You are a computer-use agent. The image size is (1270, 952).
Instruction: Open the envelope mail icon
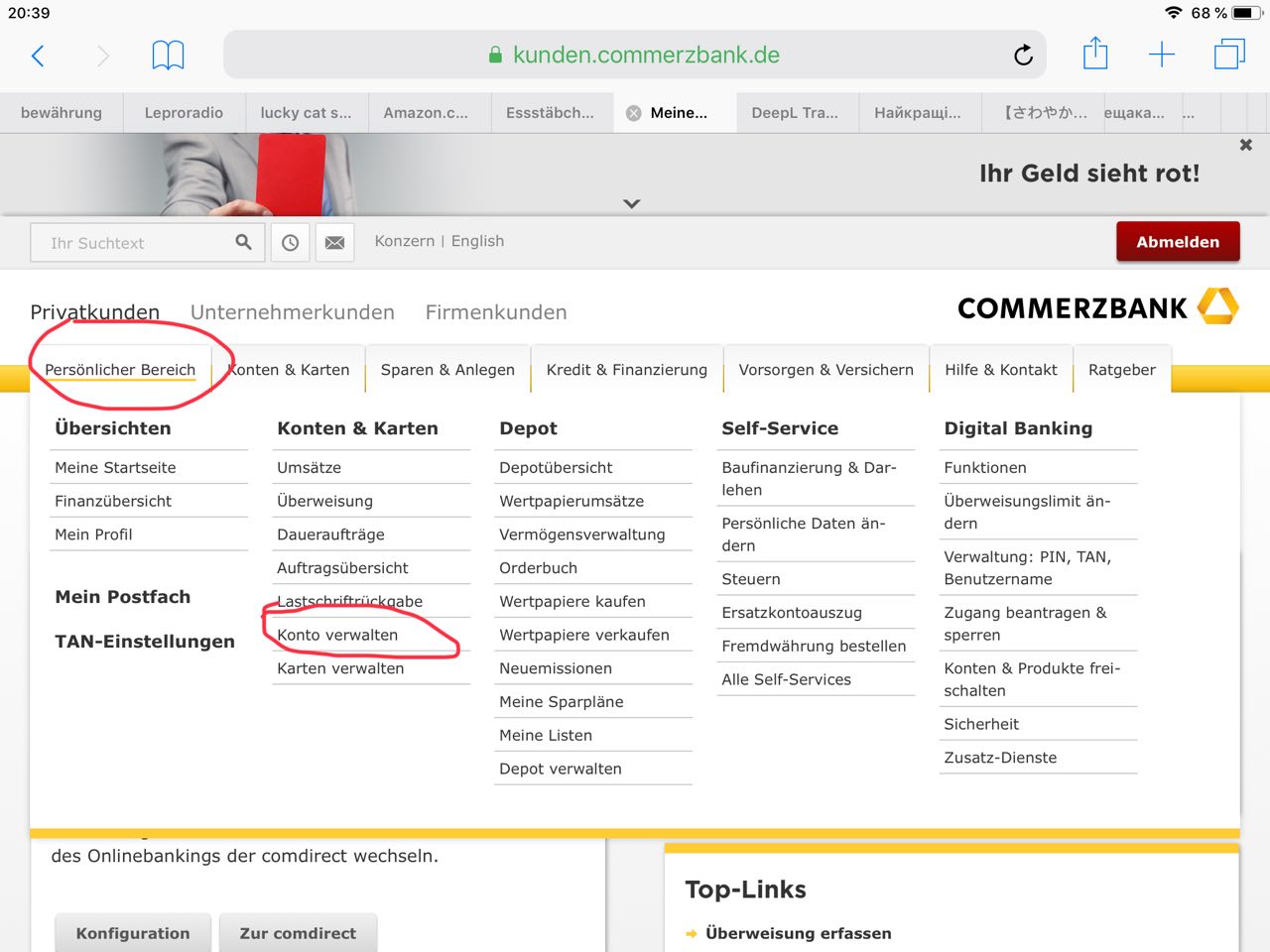tap(335, 243)
